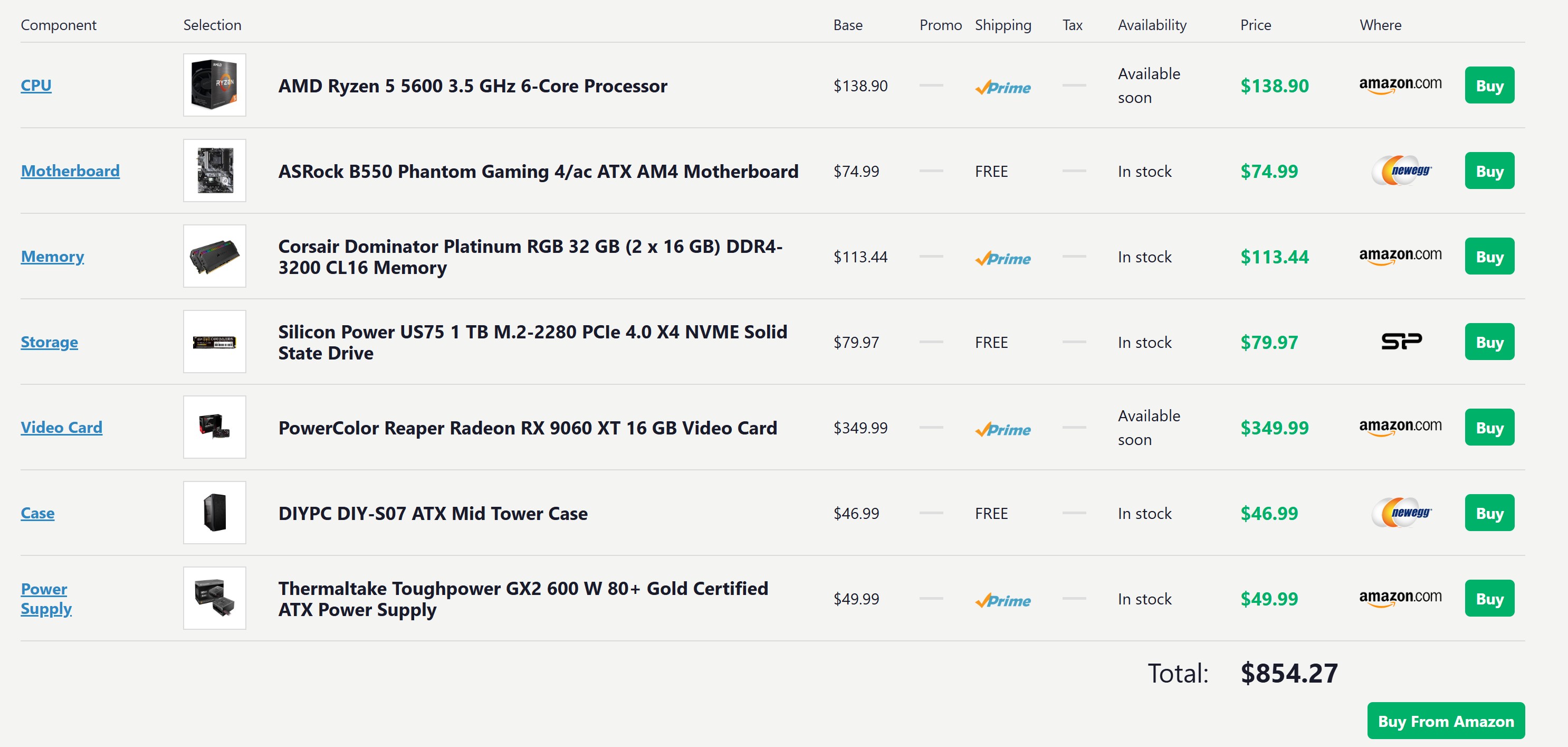Open the Video Card component link
This screenshot has width=1568, height=747.
(62, 427)
